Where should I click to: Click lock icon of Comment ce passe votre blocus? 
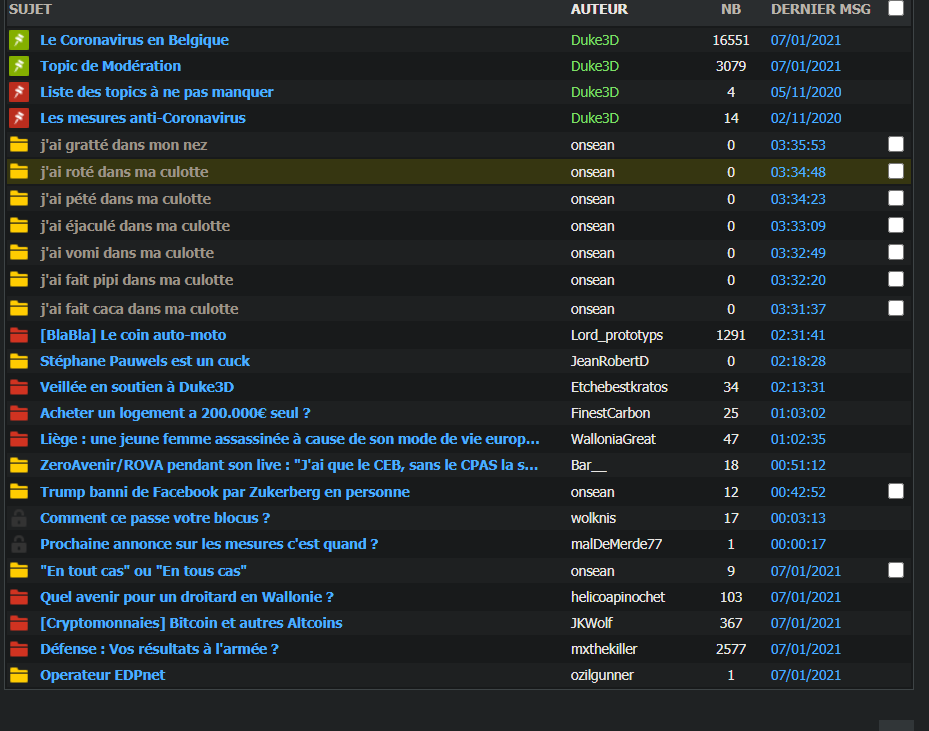19,518
